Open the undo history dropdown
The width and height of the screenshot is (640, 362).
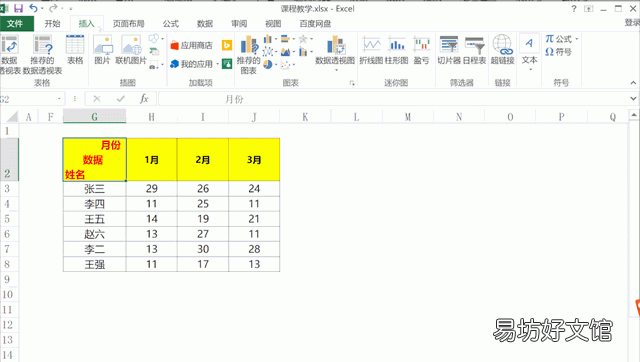click(42, 9)
